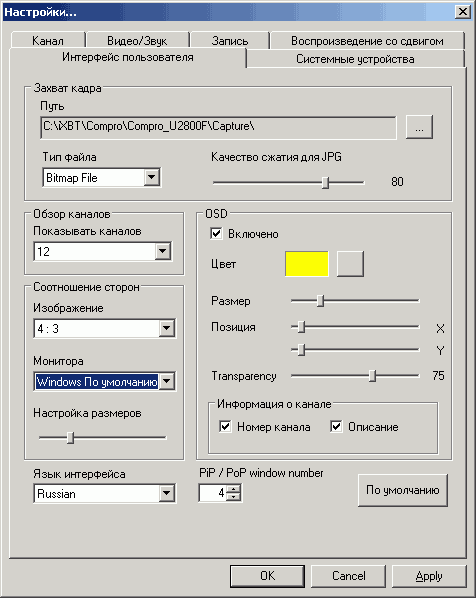Screen dimensions: 476x598
Task: Increase PiP / PoP window number with up arrow
Action: 233,489
